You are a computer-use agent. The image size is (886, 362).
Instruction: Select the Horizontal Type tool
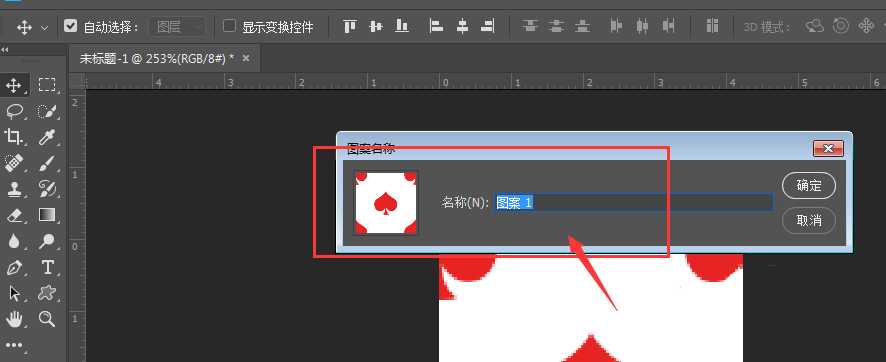click(47, 267)
